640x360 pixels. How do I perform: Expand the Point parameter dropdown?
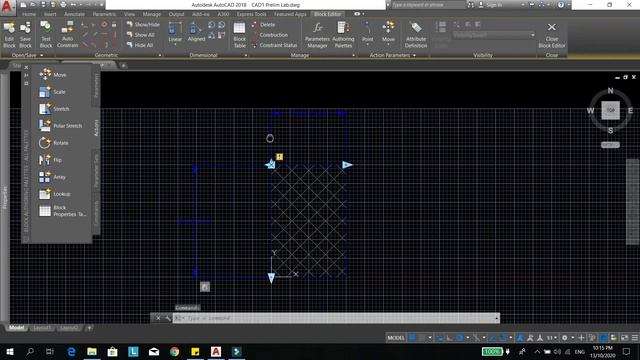[367, 44]
